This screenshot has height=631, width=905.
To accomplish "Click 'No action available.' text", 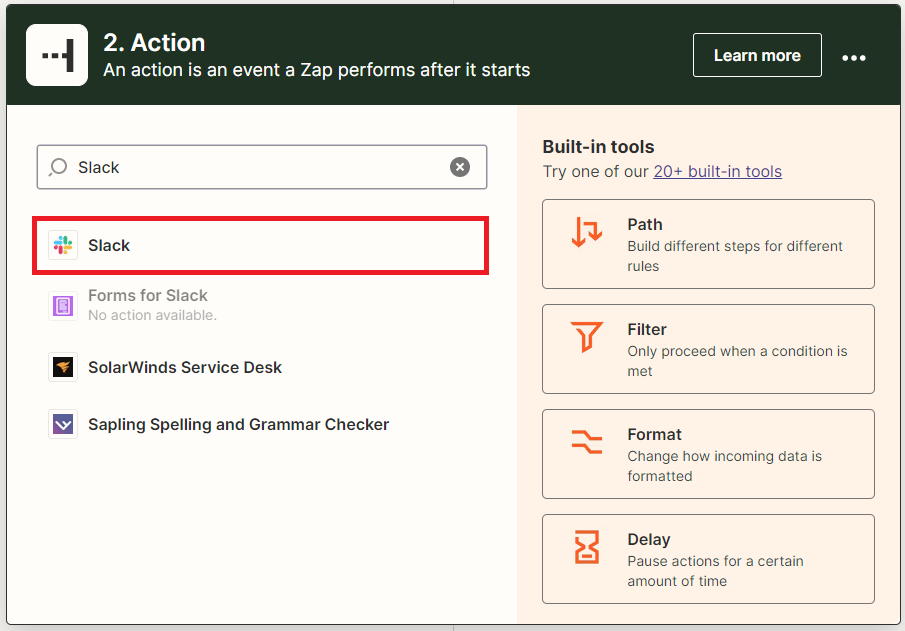I will point(152,315).
